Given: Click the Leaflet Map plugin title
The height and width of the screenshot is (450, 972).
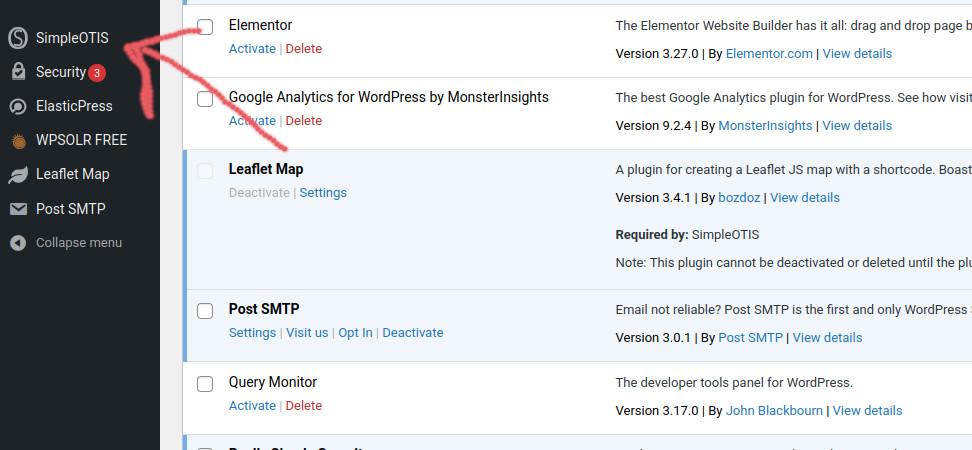Looking at the screenshot, I should (266, 169).
